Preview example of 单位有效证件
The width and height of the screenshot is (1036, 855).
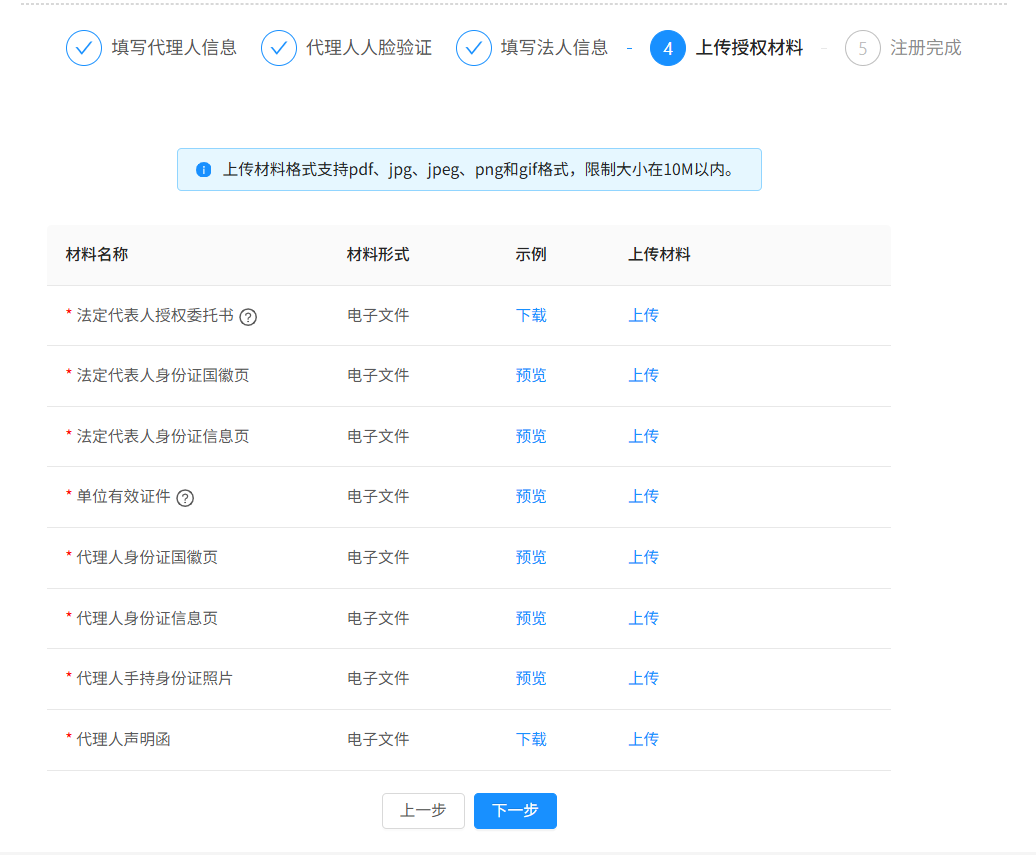click(531, 497)
